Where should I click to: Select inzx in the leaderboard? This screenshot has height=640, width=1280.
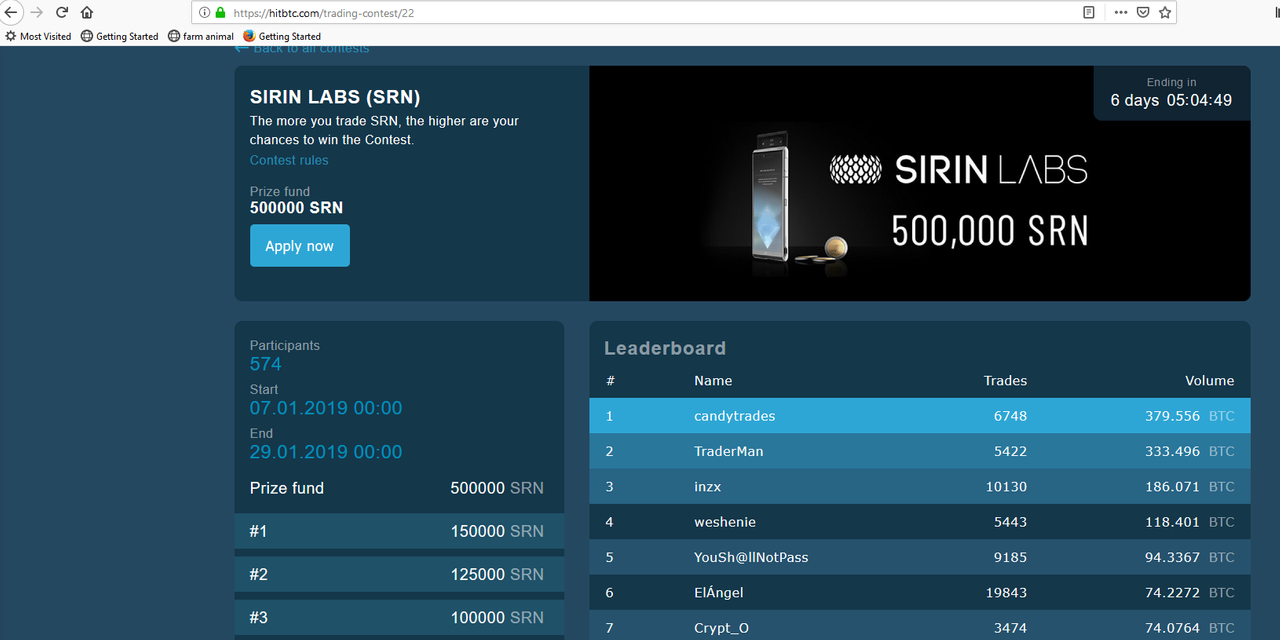(x=708, y=487)
